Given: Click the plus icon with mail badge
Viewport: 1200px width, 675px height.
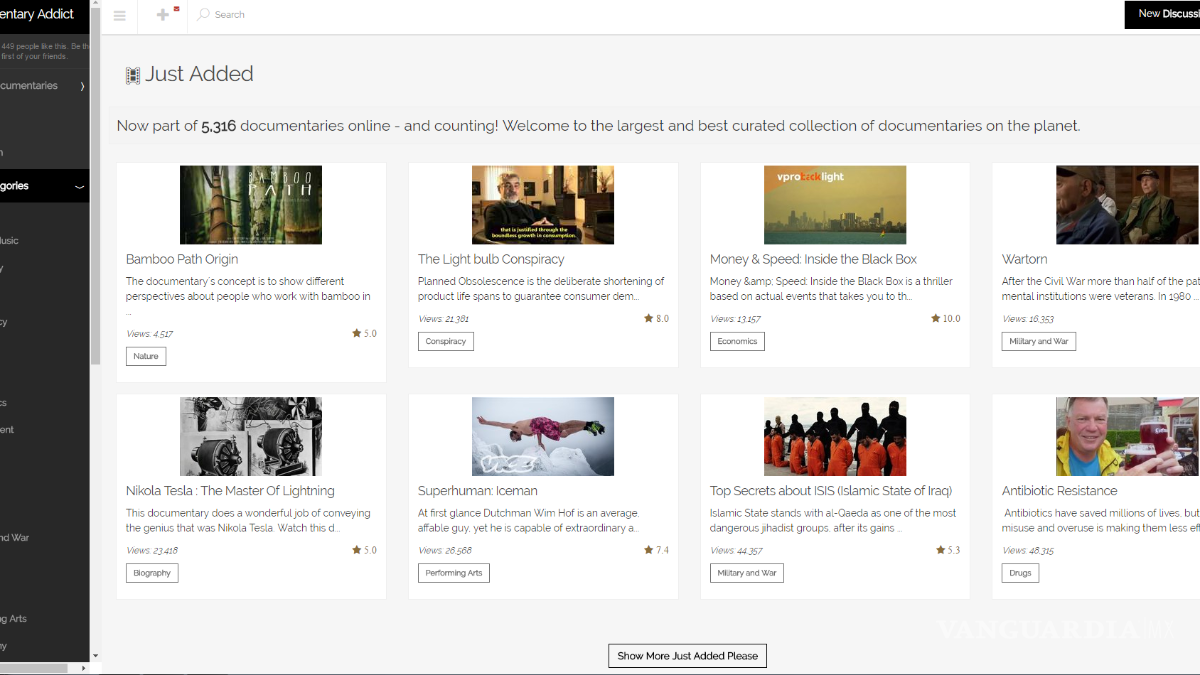Looking at the screenshot, I should (164, 15).
